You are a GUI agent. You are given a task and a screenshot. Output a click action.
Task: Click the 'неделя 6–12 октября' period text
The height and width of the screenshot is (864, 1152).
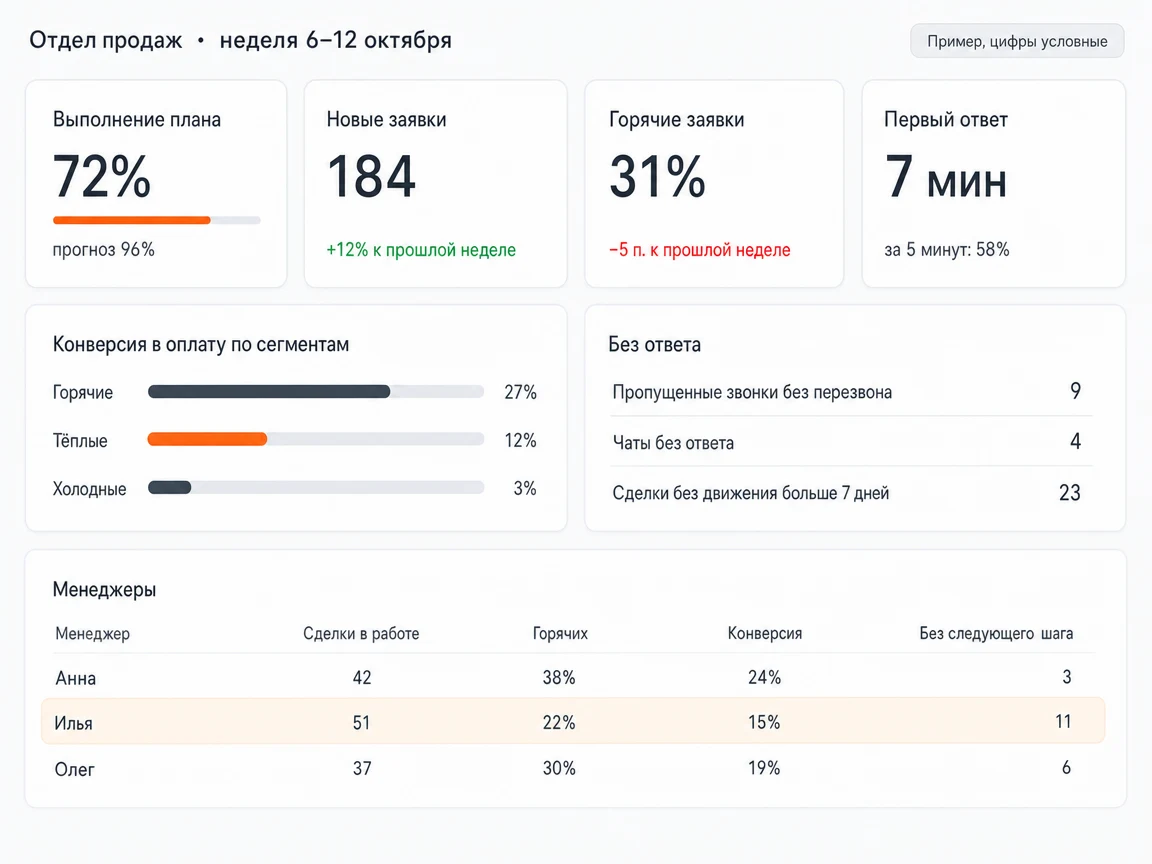point(336,40)
